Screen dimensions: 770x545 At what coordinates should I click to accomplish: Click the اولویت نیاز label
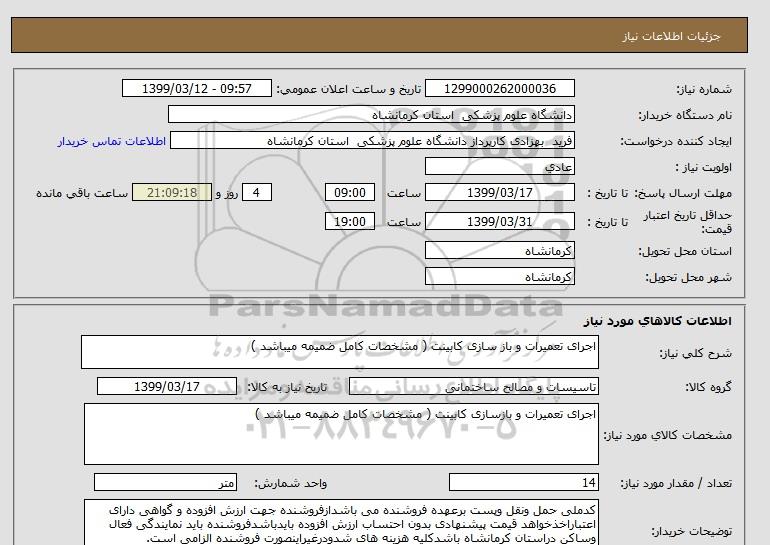pyautogui.click(x=703, y=167)
